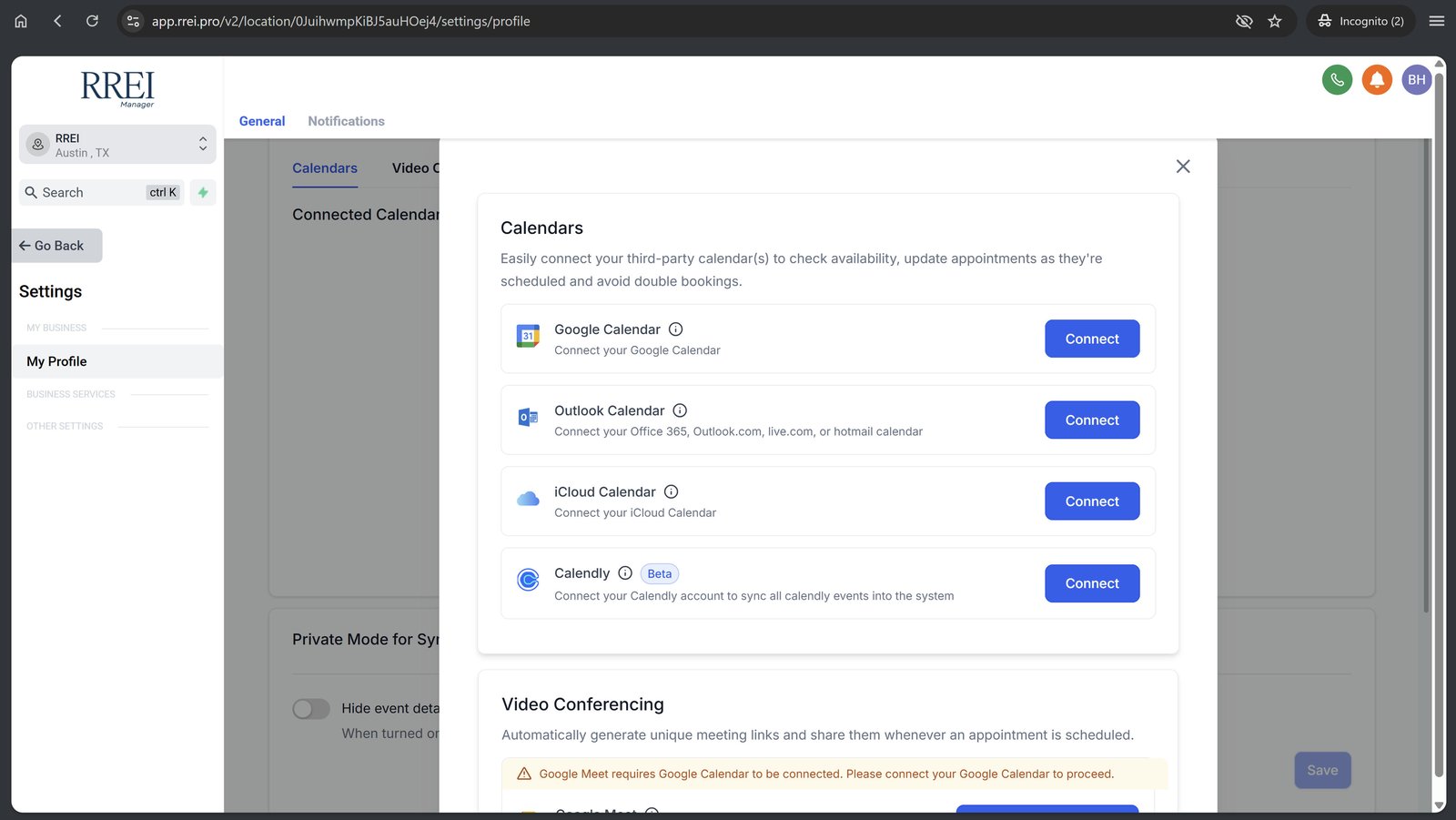The image size is (1456, 820).
Task: Click the green phone call icon
Action: 1337,80
